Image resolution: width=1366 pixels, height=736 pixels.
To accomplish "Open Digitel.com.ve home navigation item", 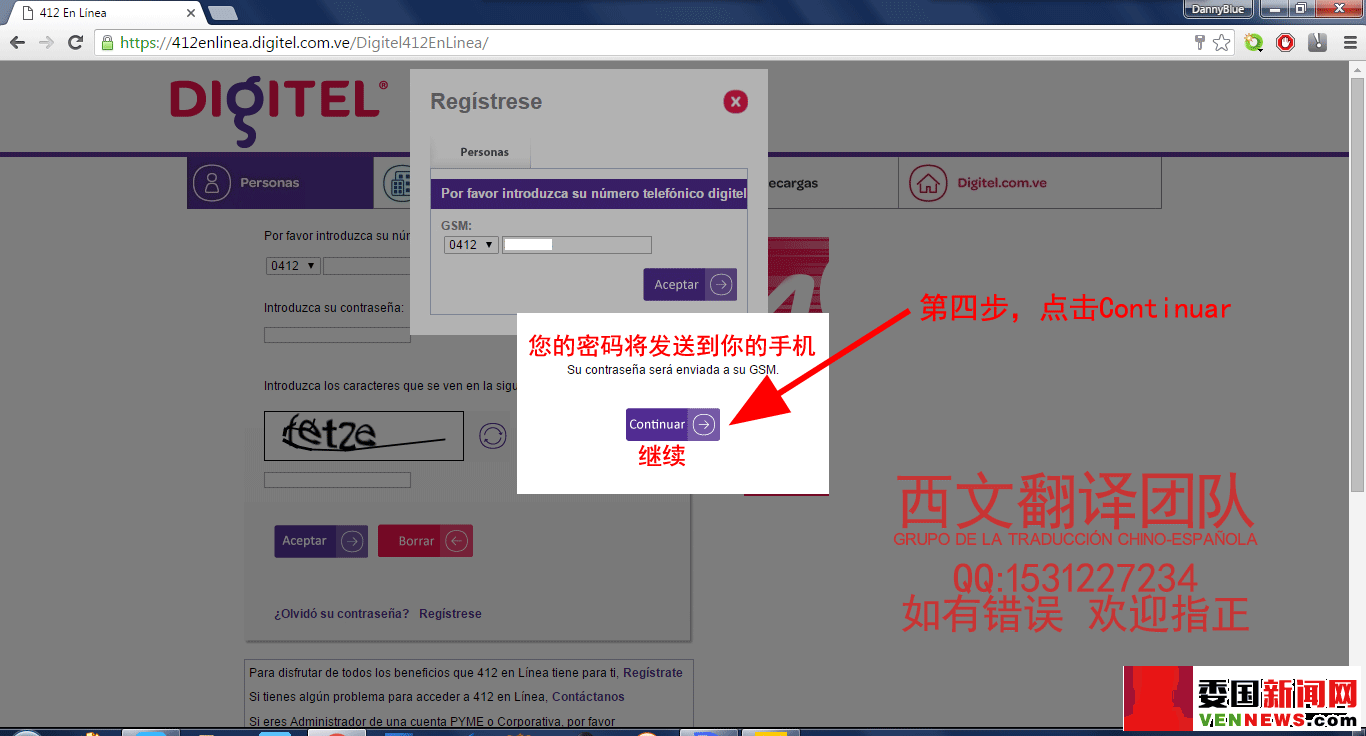I will pyautogui.click(x=1030, y=183).
